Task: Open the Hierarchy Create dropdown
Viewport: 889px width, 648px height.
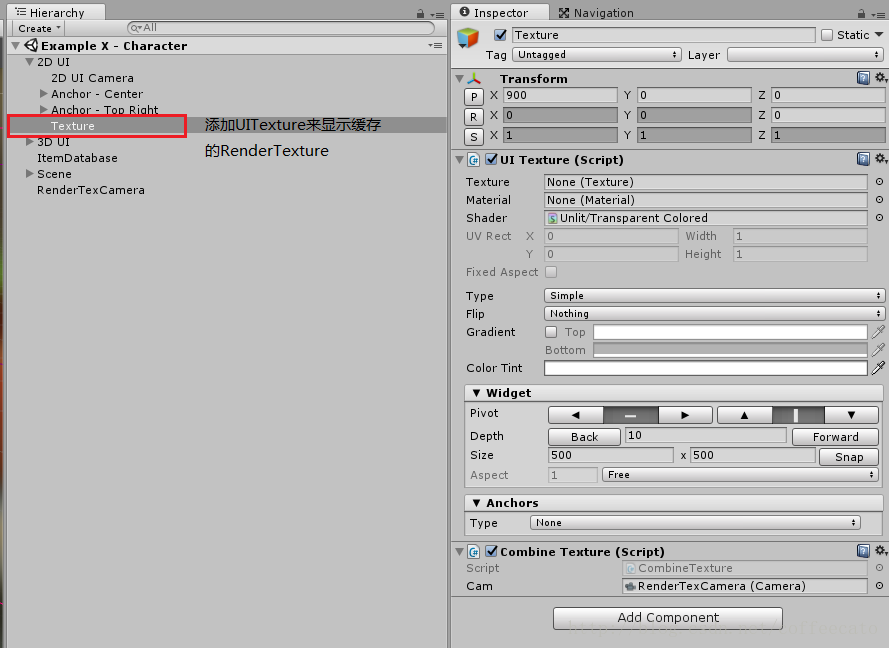Action: (39, 28)
